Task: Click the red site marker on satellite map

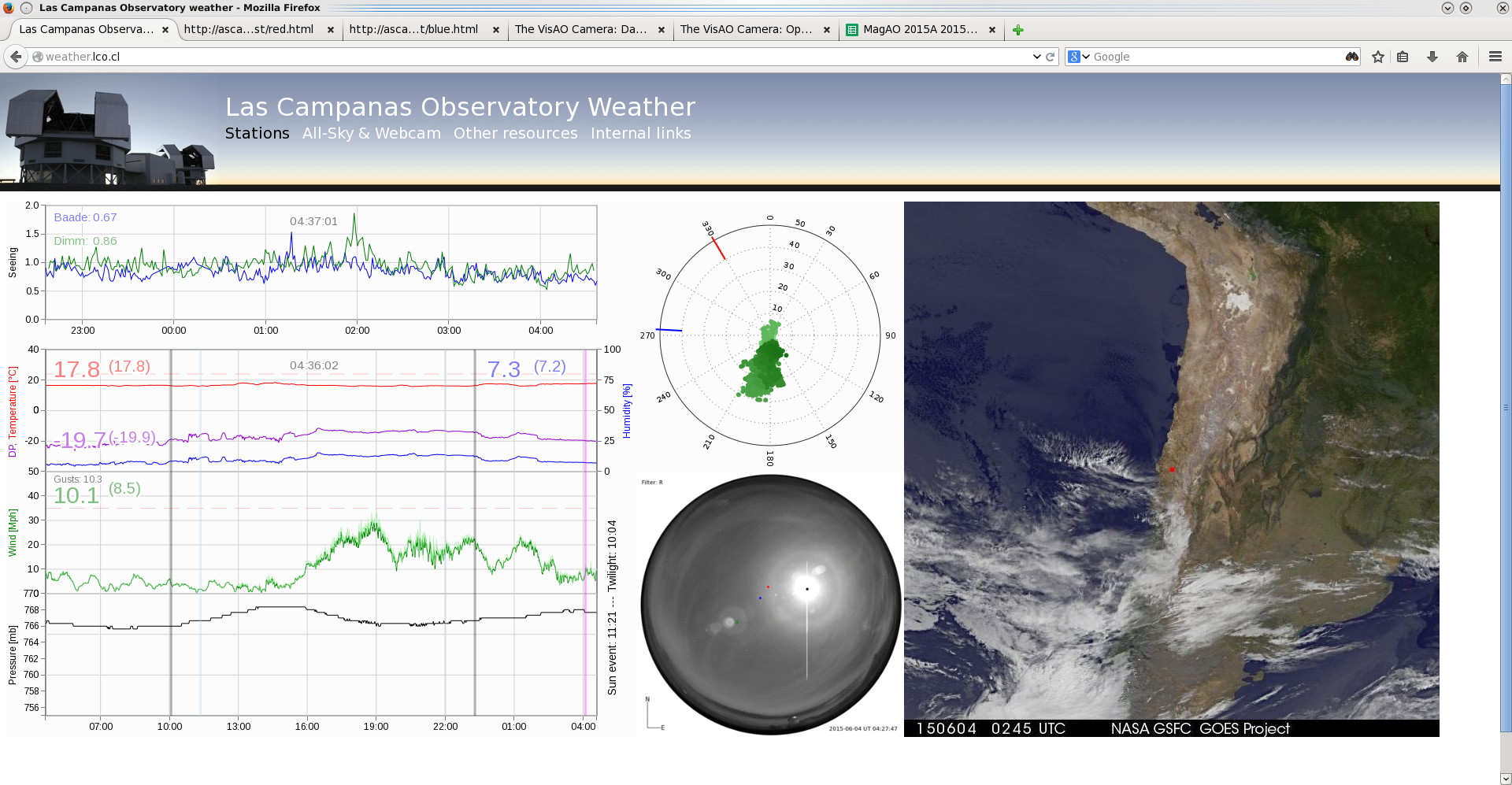Action: 1172,469
